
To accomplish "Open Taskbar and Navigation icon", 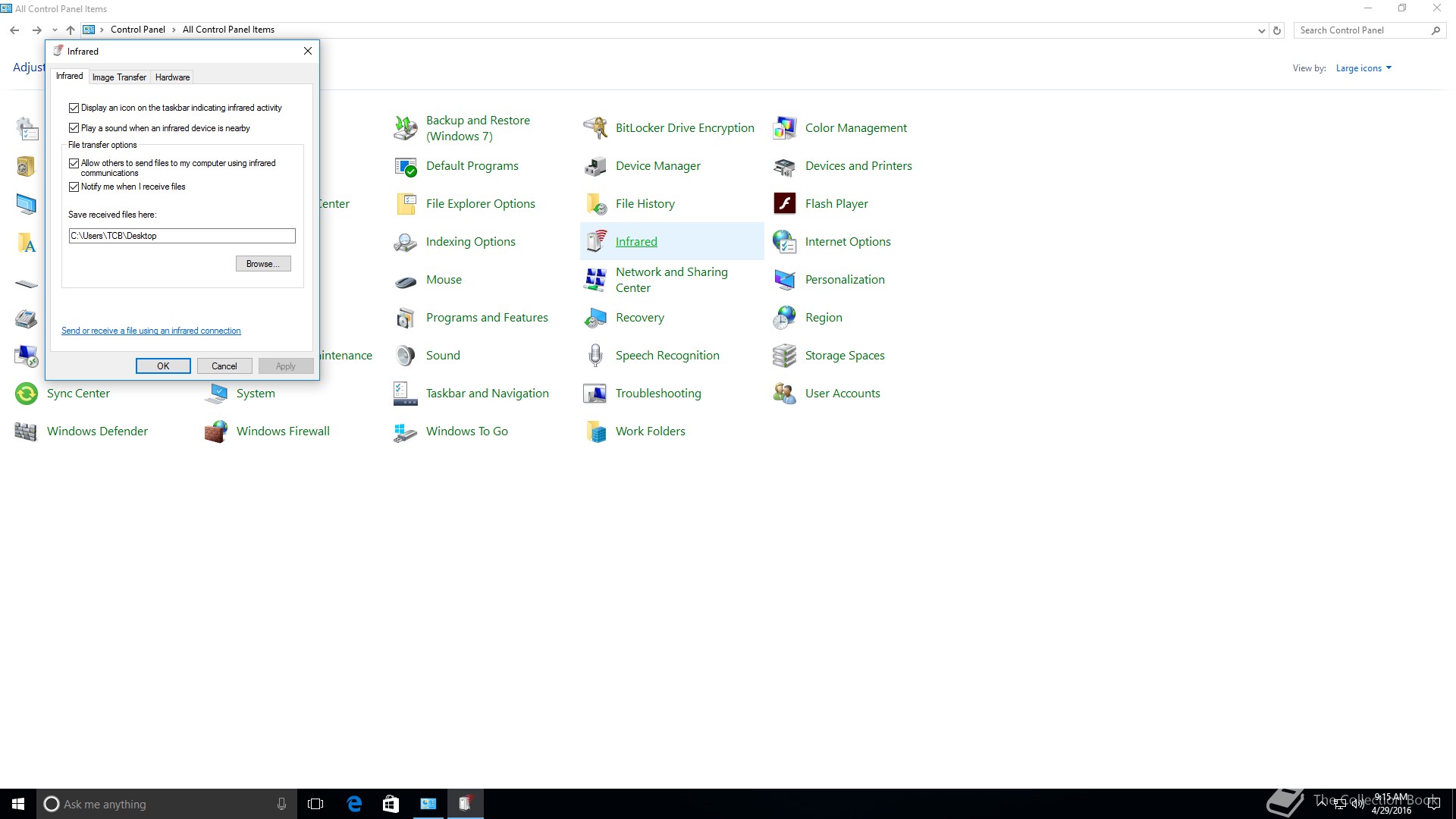I will click(x=406, y=394).
